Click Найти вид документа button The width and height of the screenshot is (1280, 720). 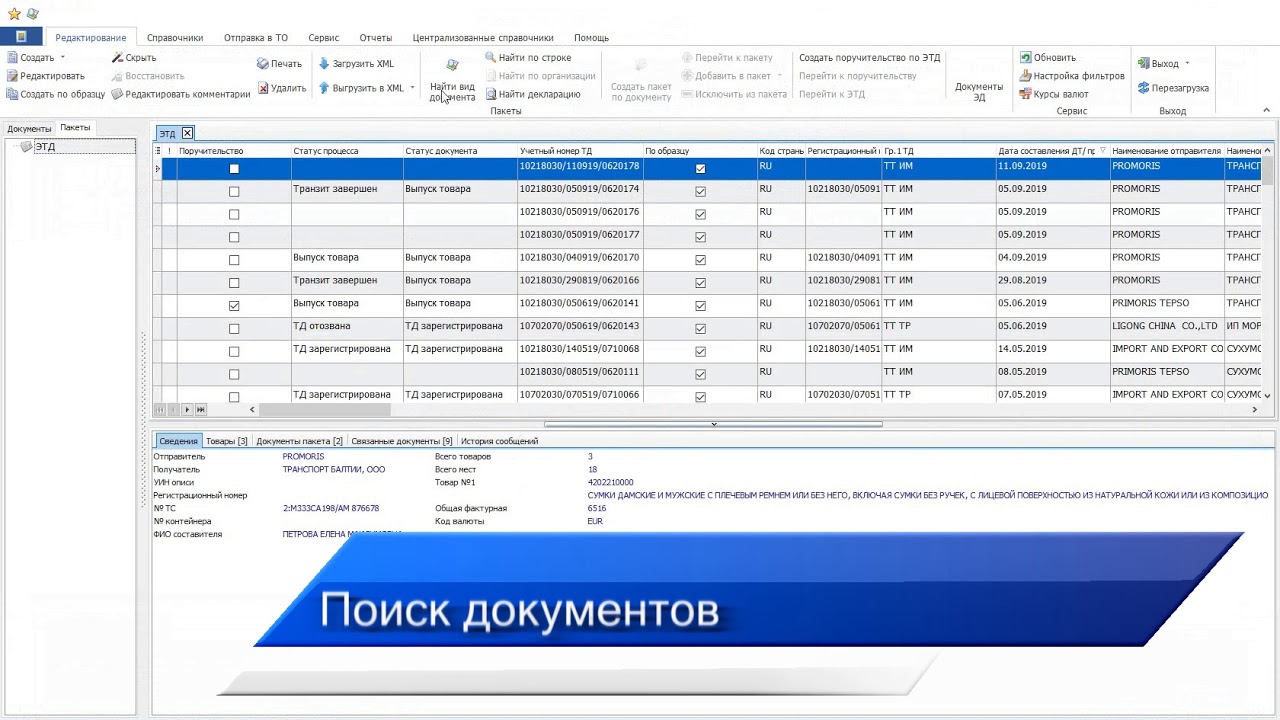pos(452,80)
